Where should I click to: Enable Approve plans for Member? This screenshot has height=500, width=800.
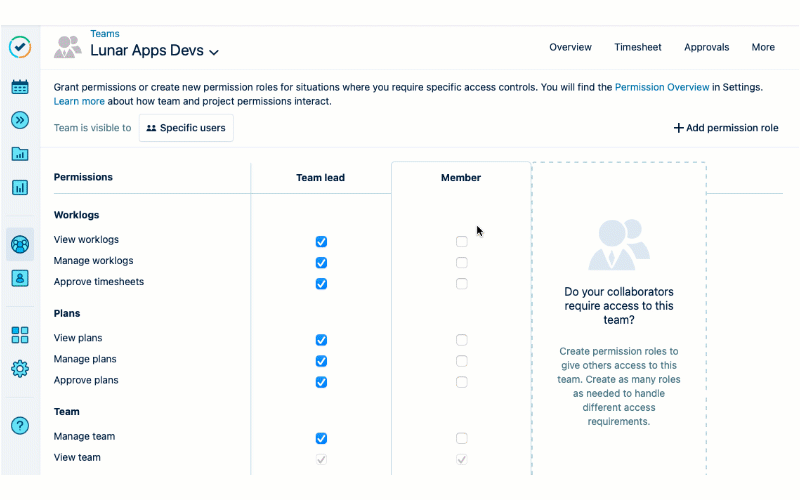click(461, 382)
